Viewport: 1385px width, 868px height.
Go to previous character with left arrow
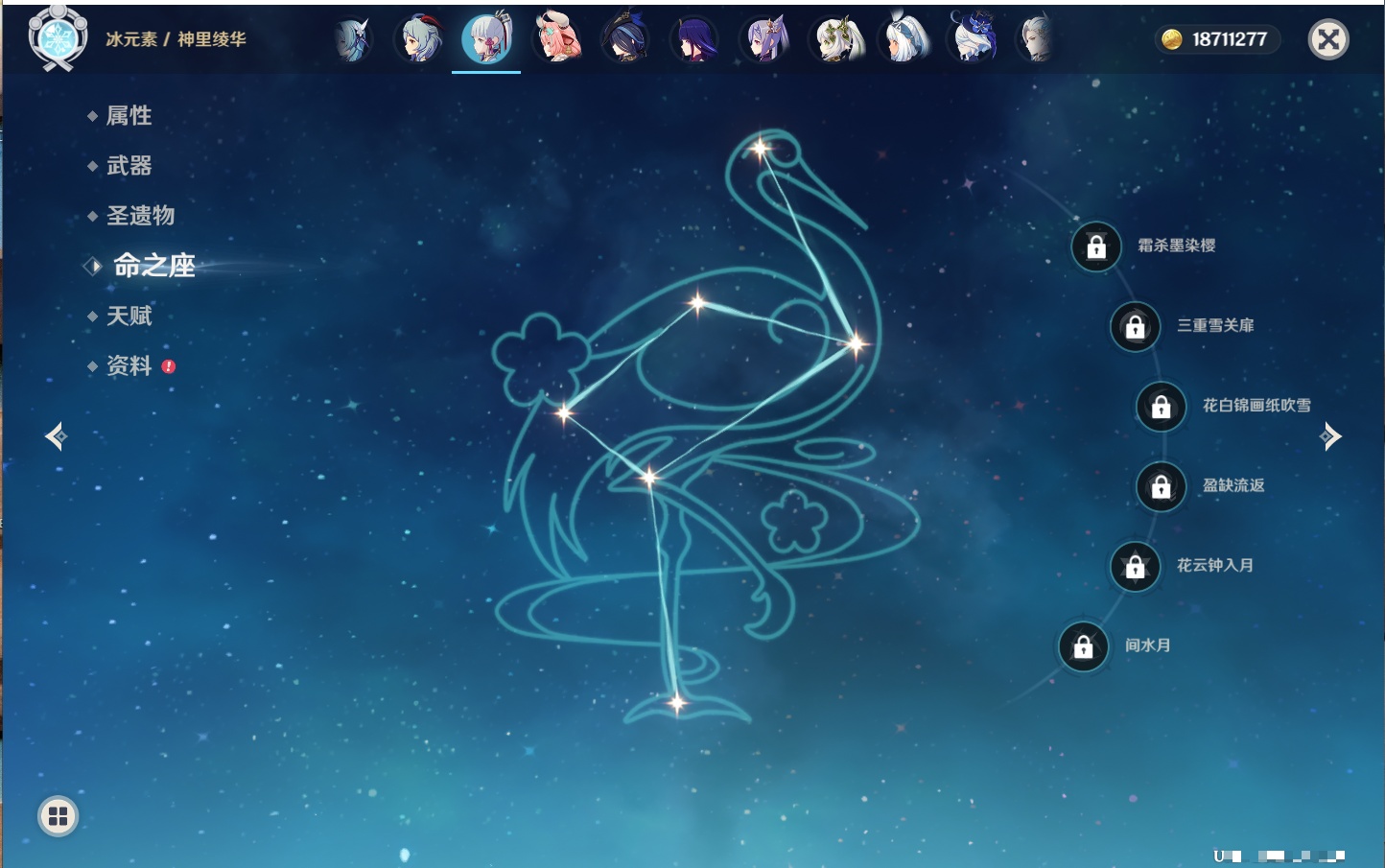56,436
